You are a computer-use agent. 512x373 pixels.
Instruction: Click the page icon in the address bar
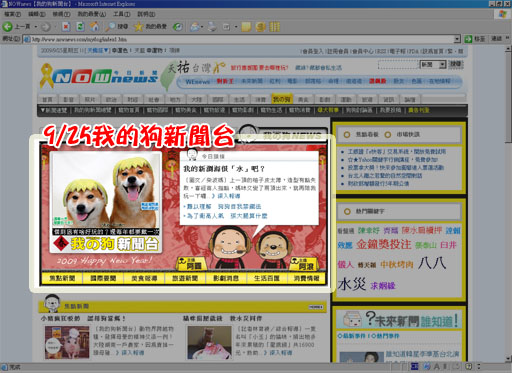[27, 39]
